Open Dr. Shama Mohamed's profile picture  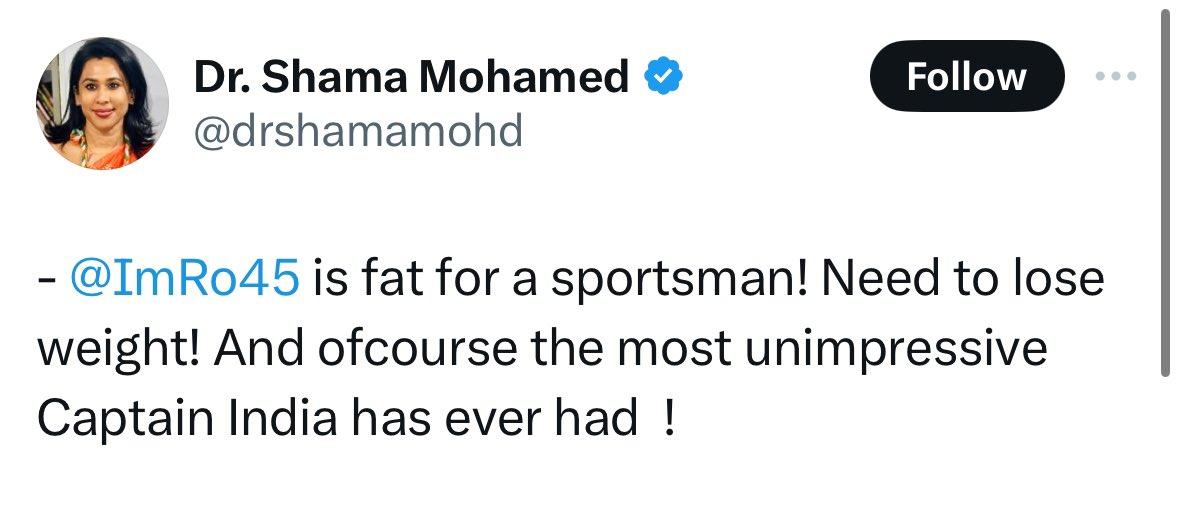coord(102,103)
